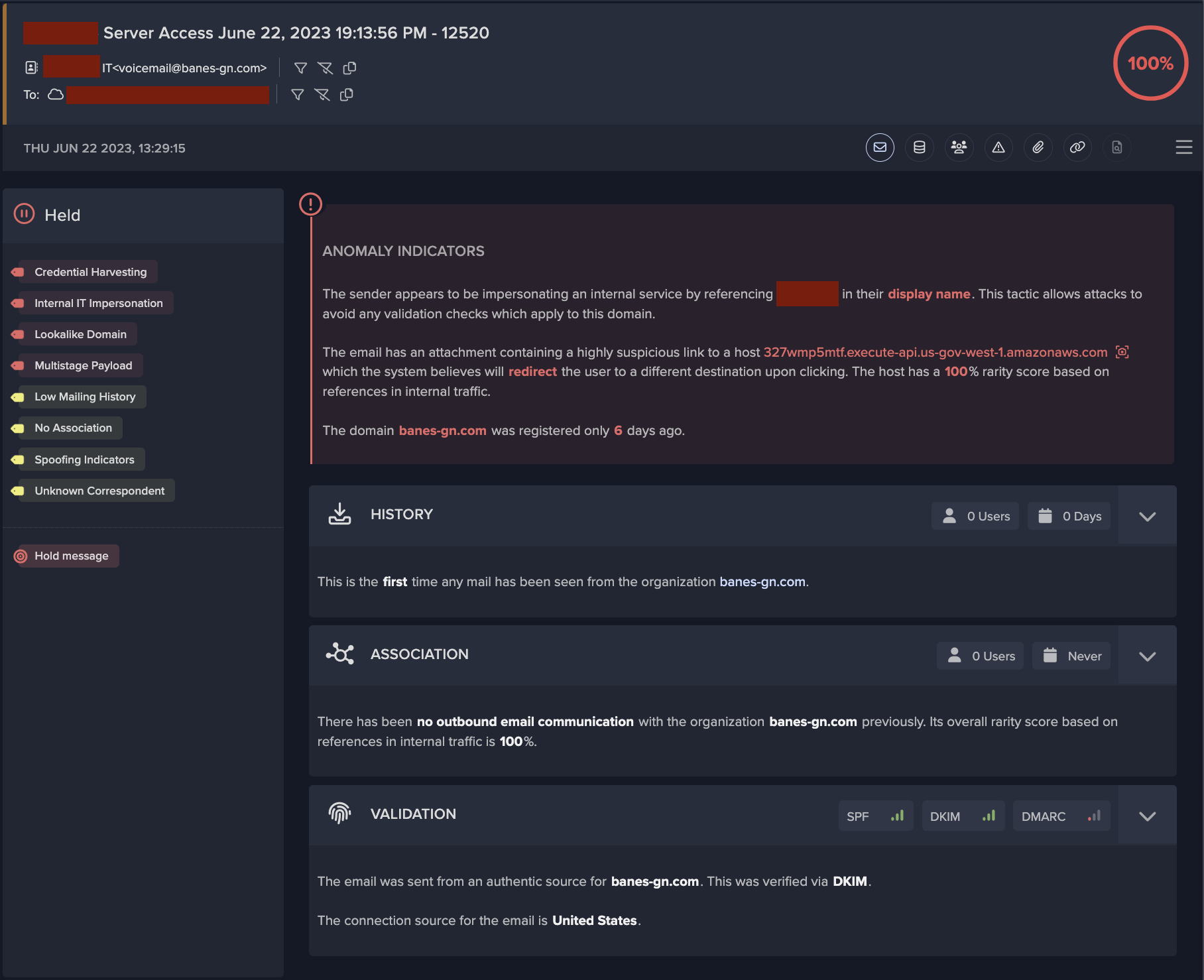The image size is (1204, 980).
Task: Open the hamburger menu at top right
Action: 1185,148
